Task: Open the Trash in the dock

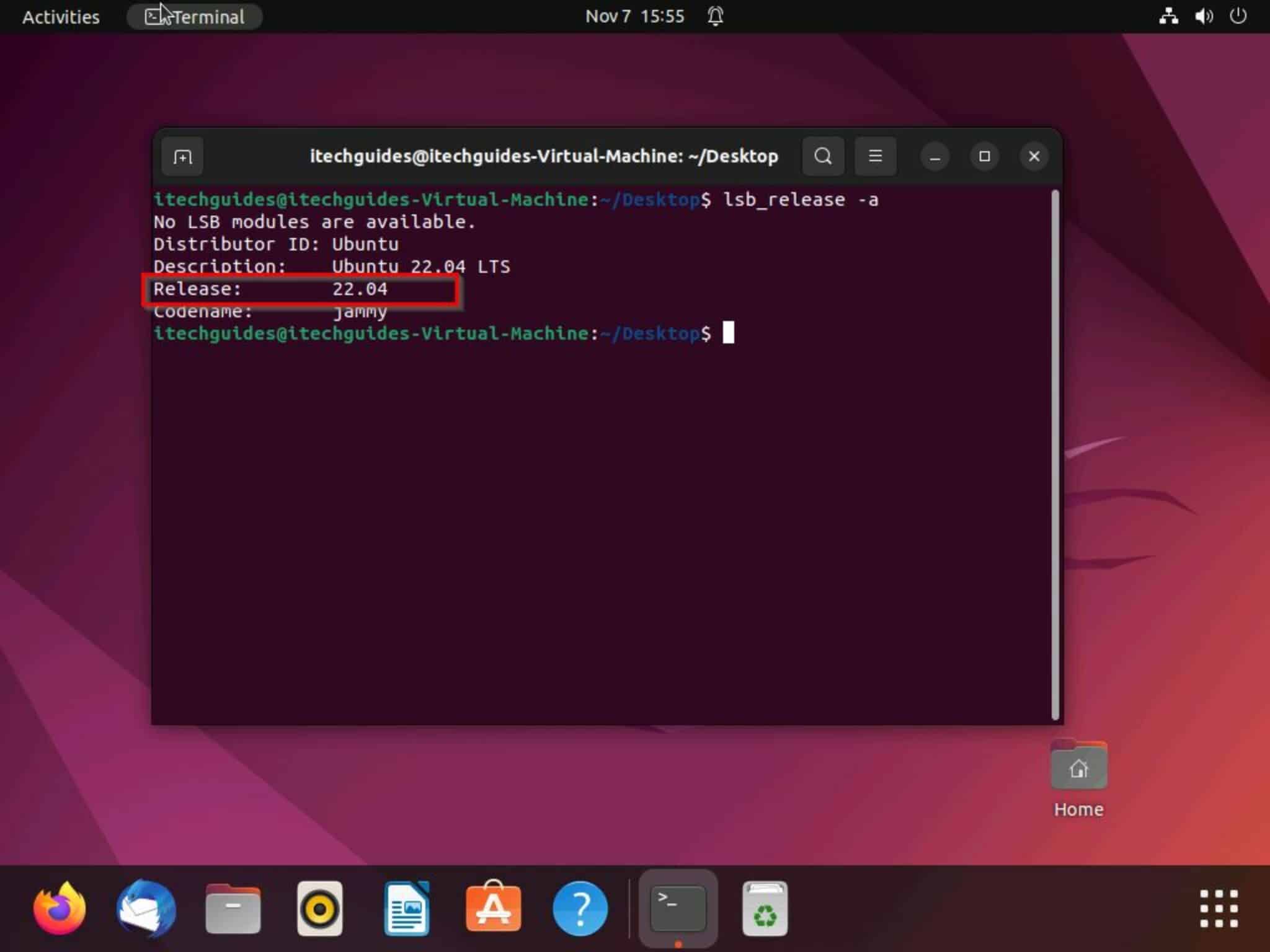Action: pyautogui.click(x=765, y=909)
